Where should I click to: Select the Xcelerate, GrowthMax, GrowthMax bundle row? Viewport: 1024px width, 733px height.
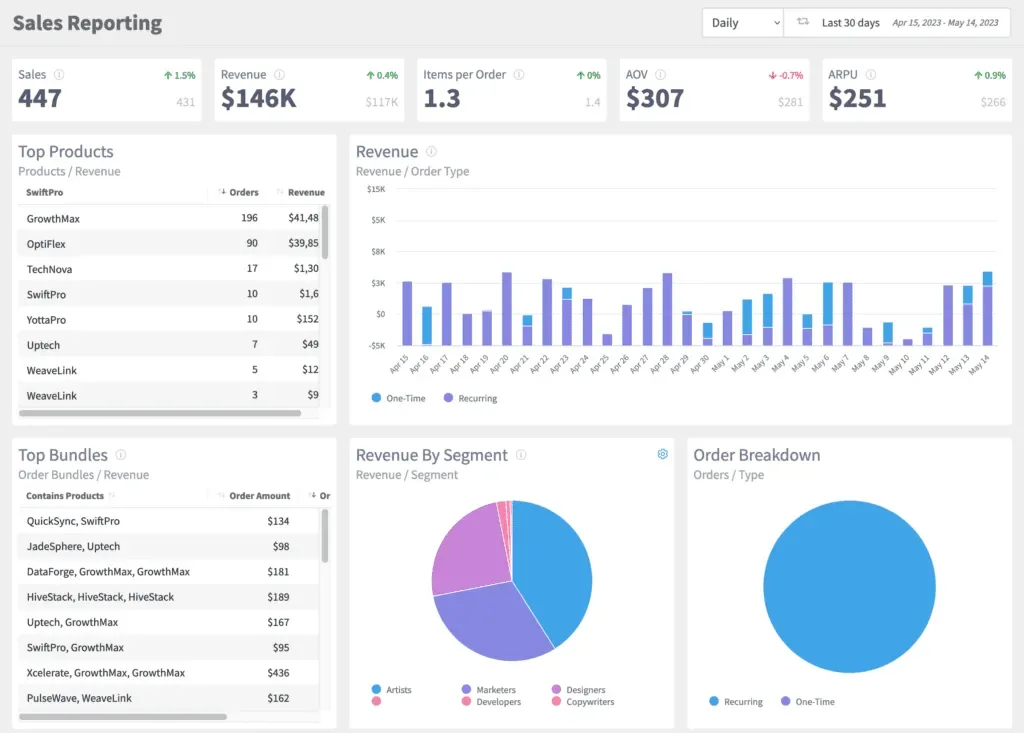point(168,673)
